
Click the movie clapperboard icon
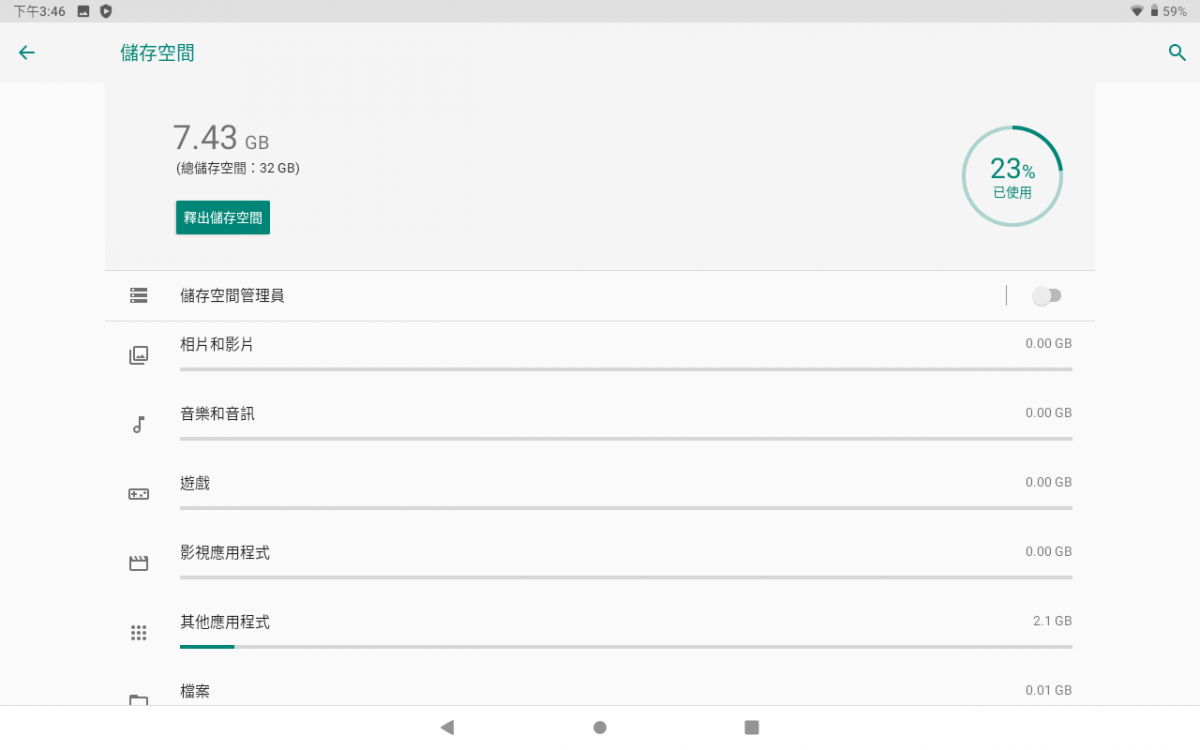click(x=138, y=563)
